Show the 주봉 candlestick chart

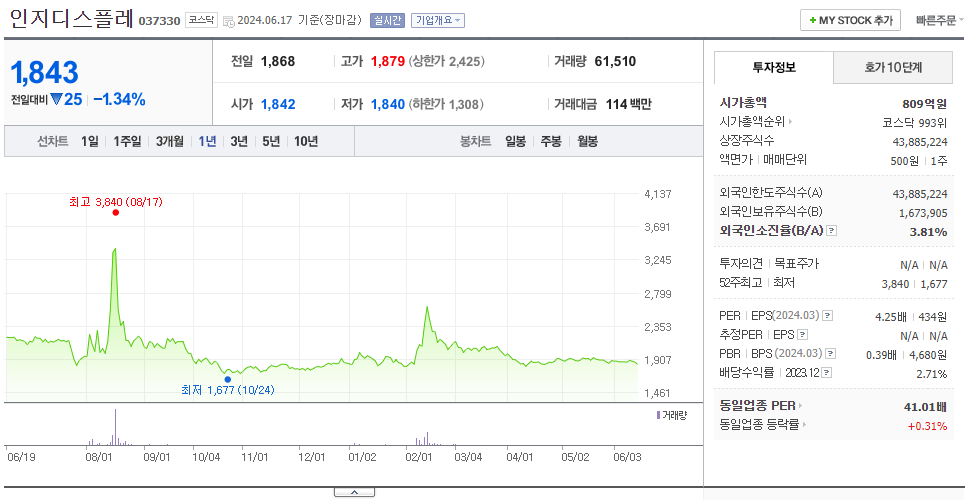[x=551, y=141]
